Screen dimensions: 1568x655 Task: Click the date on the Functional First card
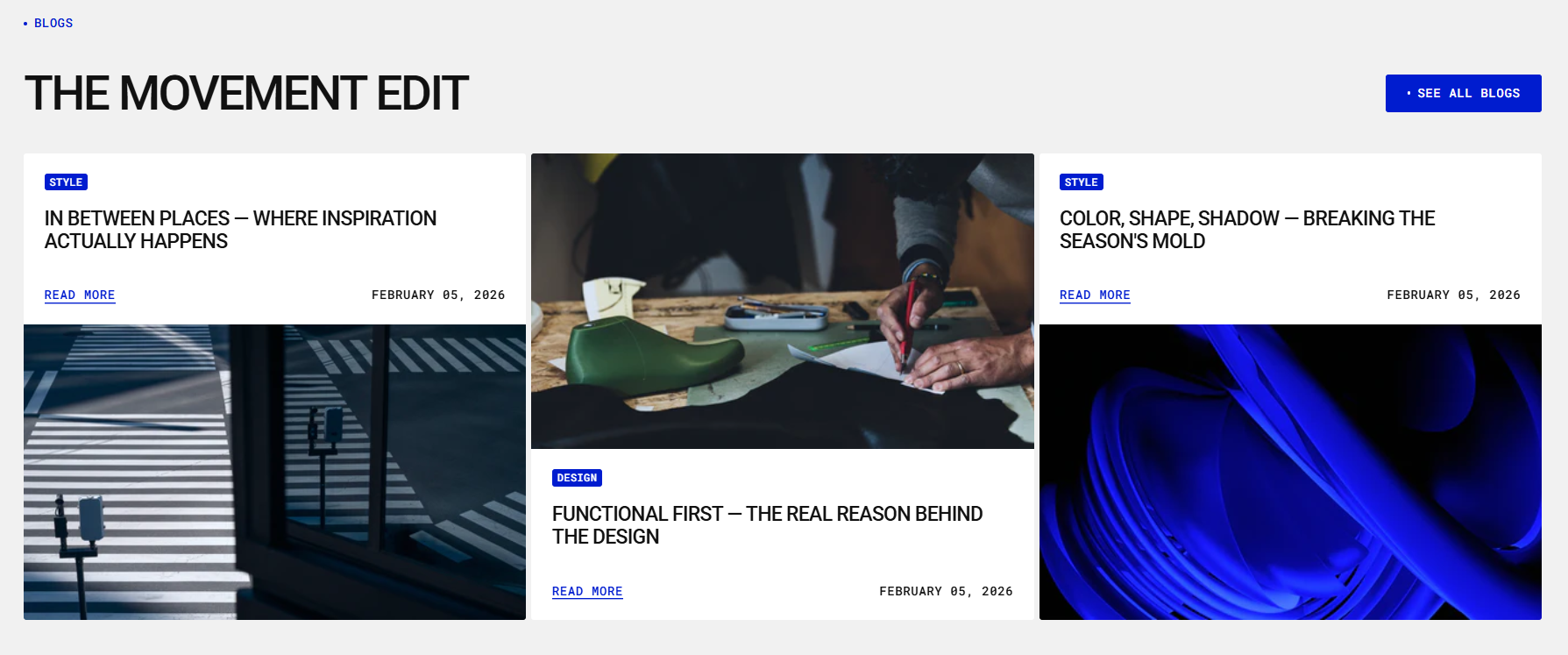(x=946, y=592)
